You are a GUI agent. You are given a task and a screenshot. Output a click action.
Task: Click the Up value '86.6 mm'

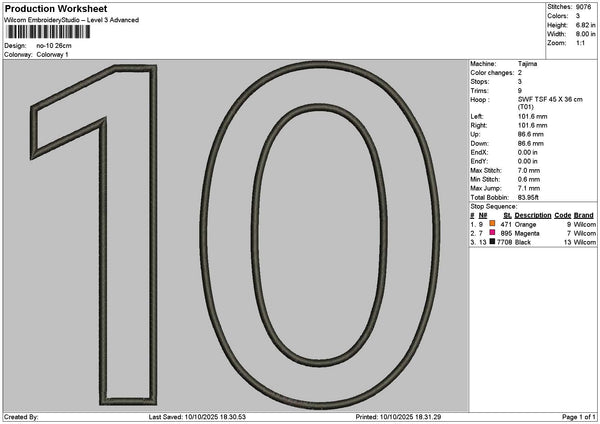pos(531,134)
